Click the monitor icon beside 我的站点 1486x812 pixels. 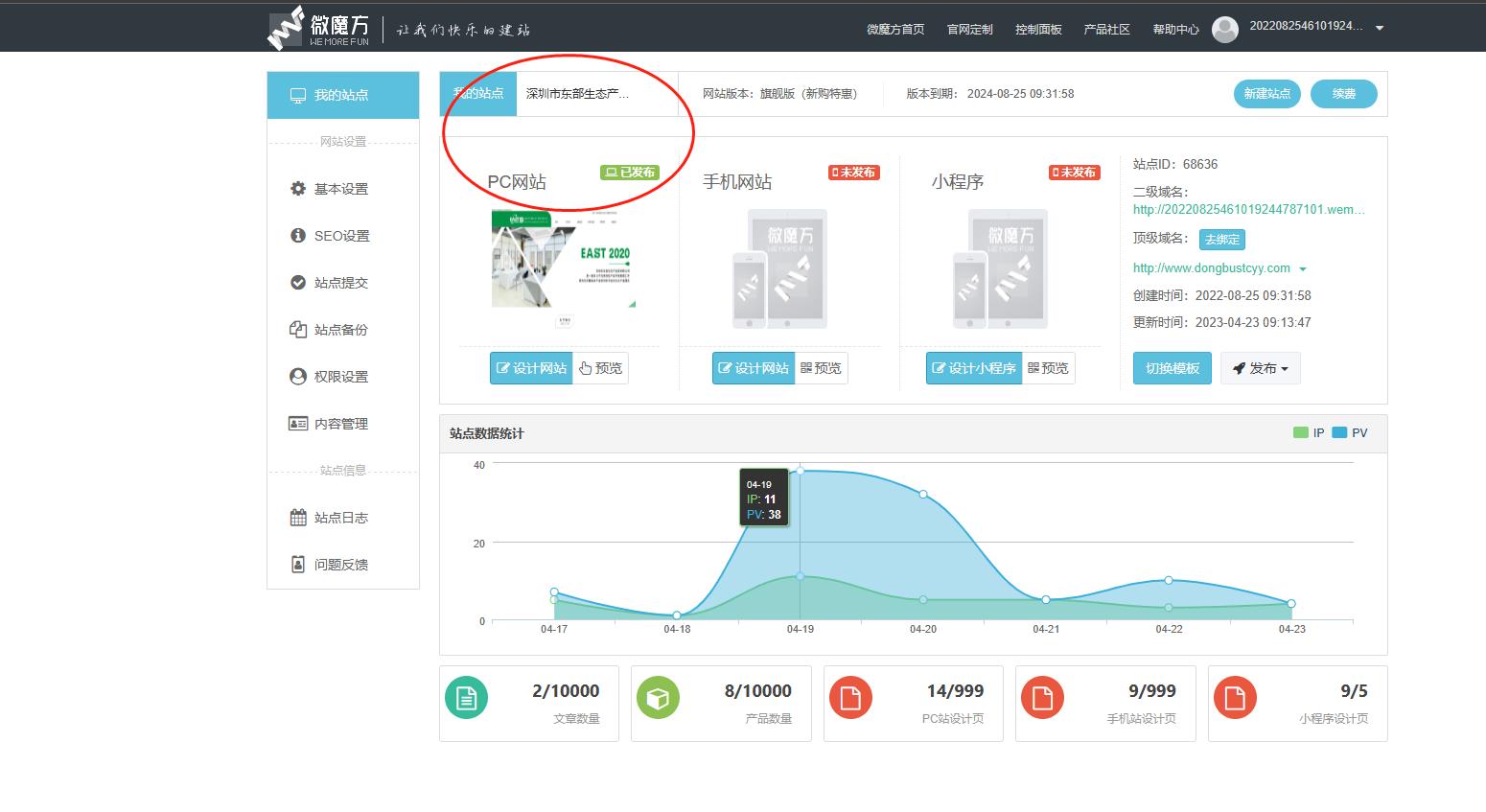298,95
